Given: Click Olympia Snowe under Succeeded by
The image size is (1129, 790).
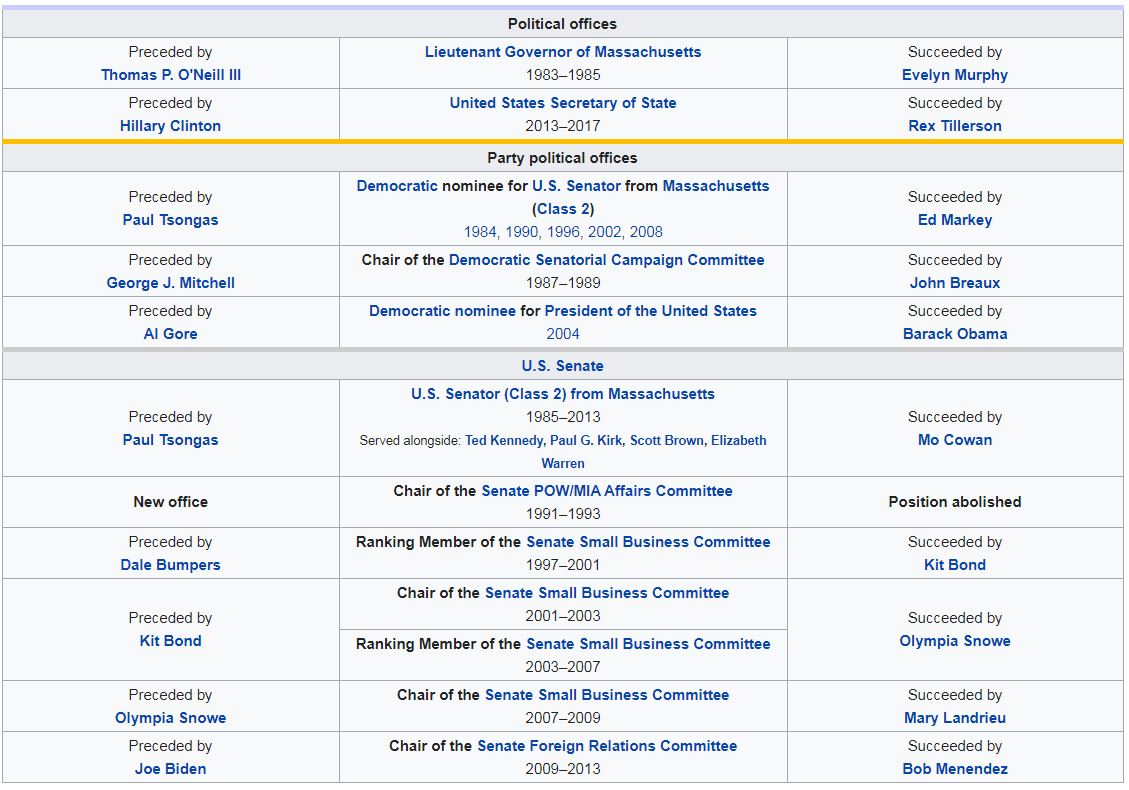Looking at the screenshot, I should click(x=954, y=641).
